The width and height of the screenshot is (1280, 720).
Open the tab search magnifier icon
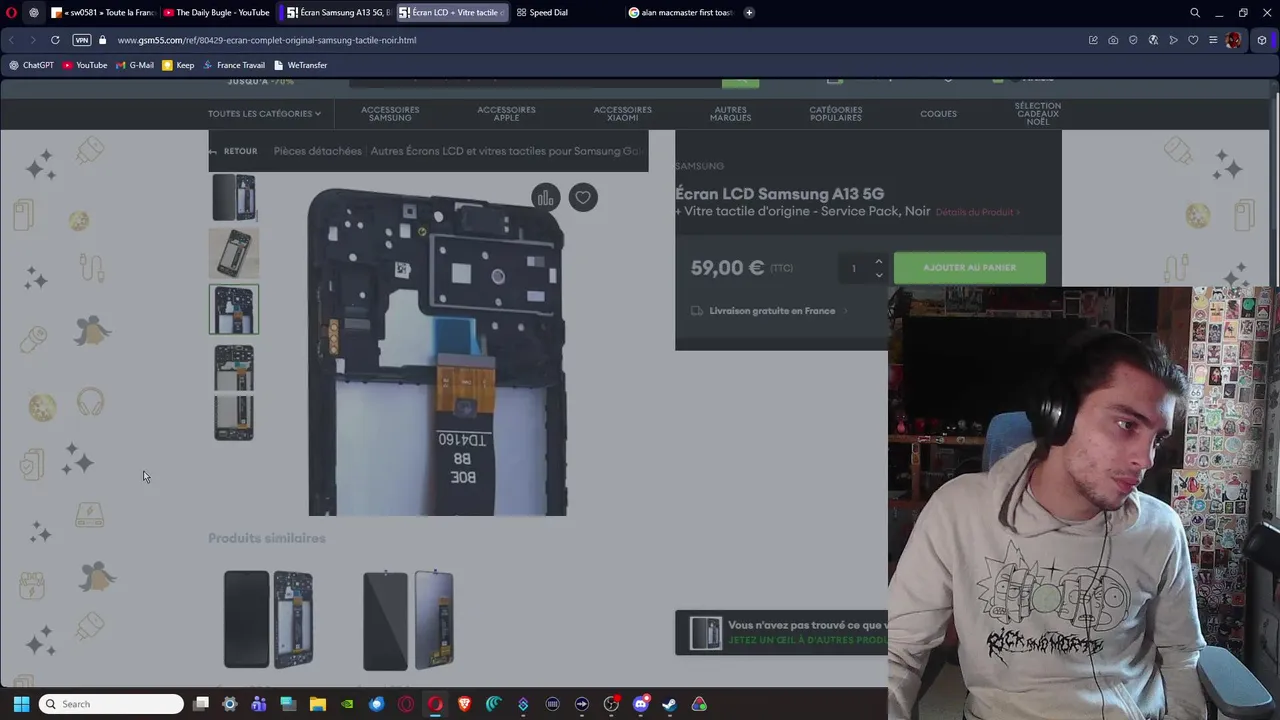tap(1195, 12)
